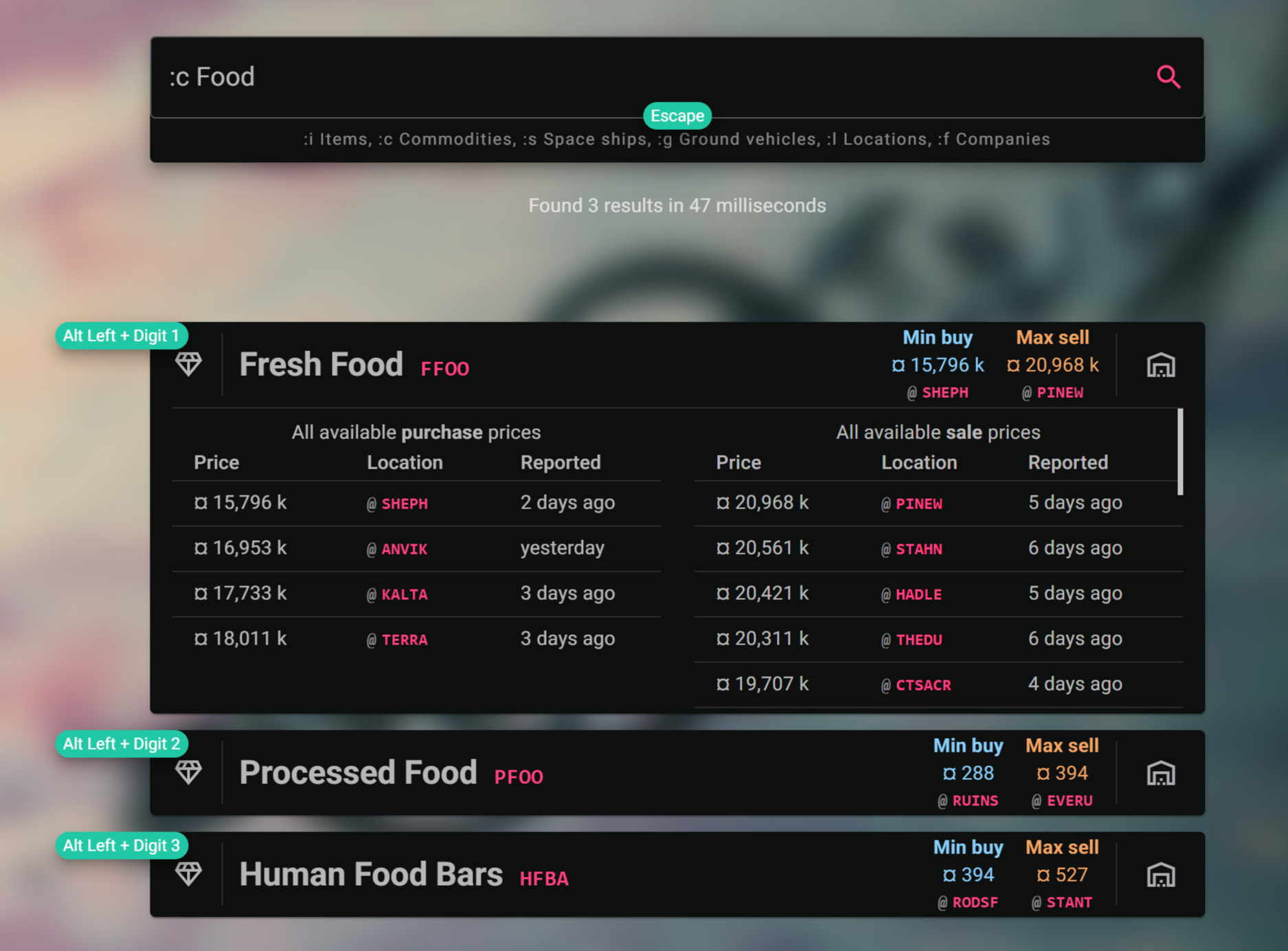Select the PINEW location in sale prices table
Viewport: 1288px width, 951px height.
pyautogui.click(x=918, y=504)
